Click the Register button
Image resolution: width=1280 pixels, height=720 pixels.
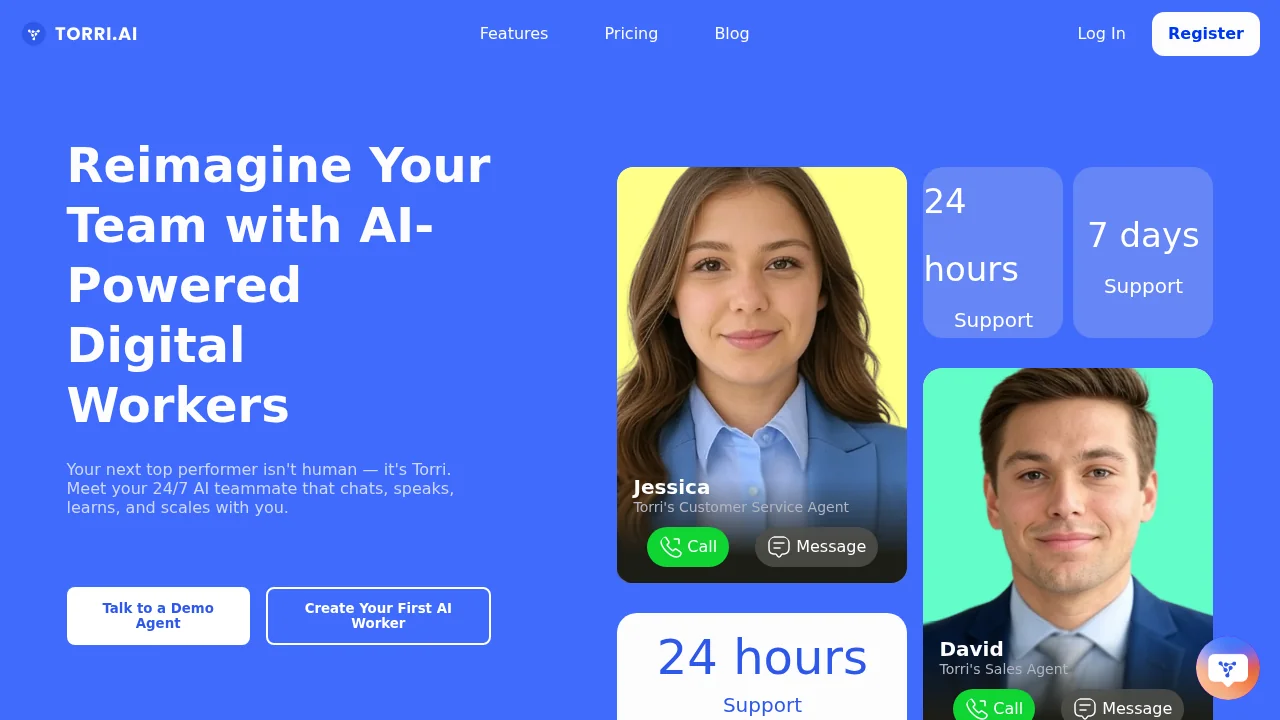click(1206, 34)
